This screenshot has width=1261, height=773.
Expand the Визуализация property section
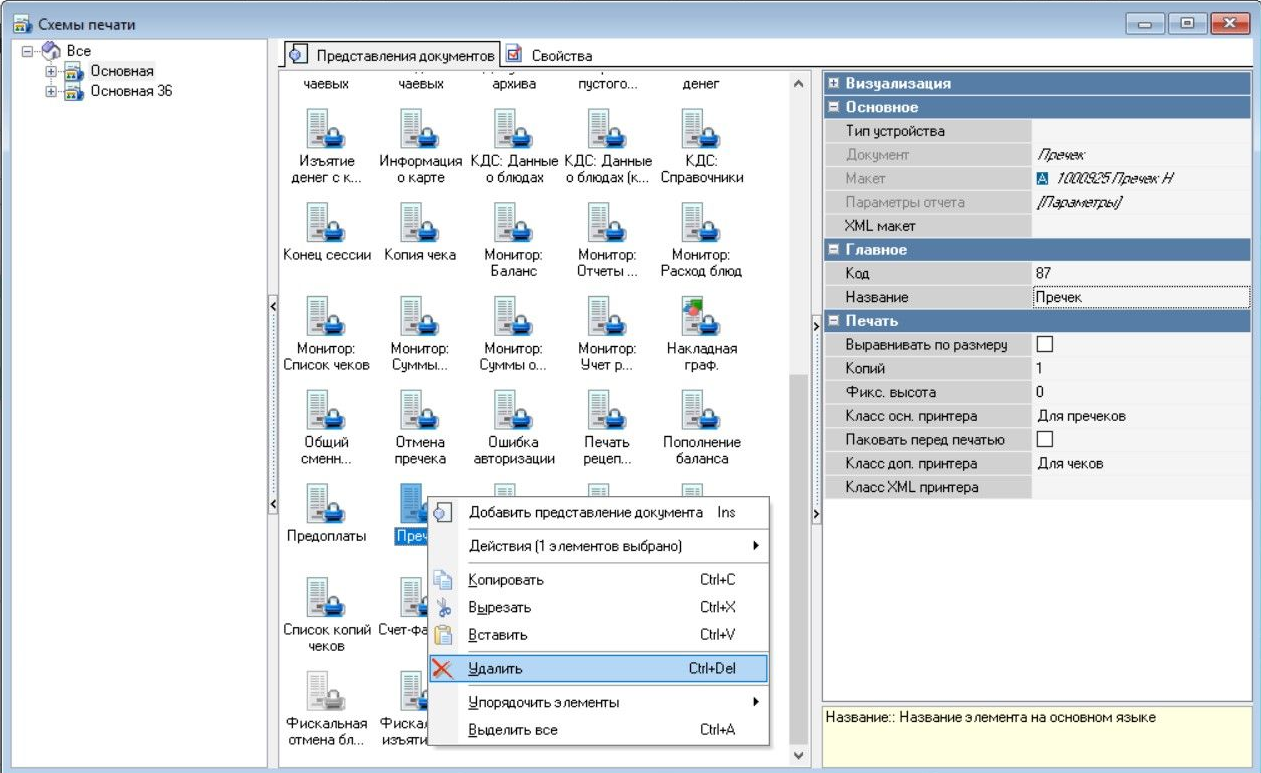833,84
